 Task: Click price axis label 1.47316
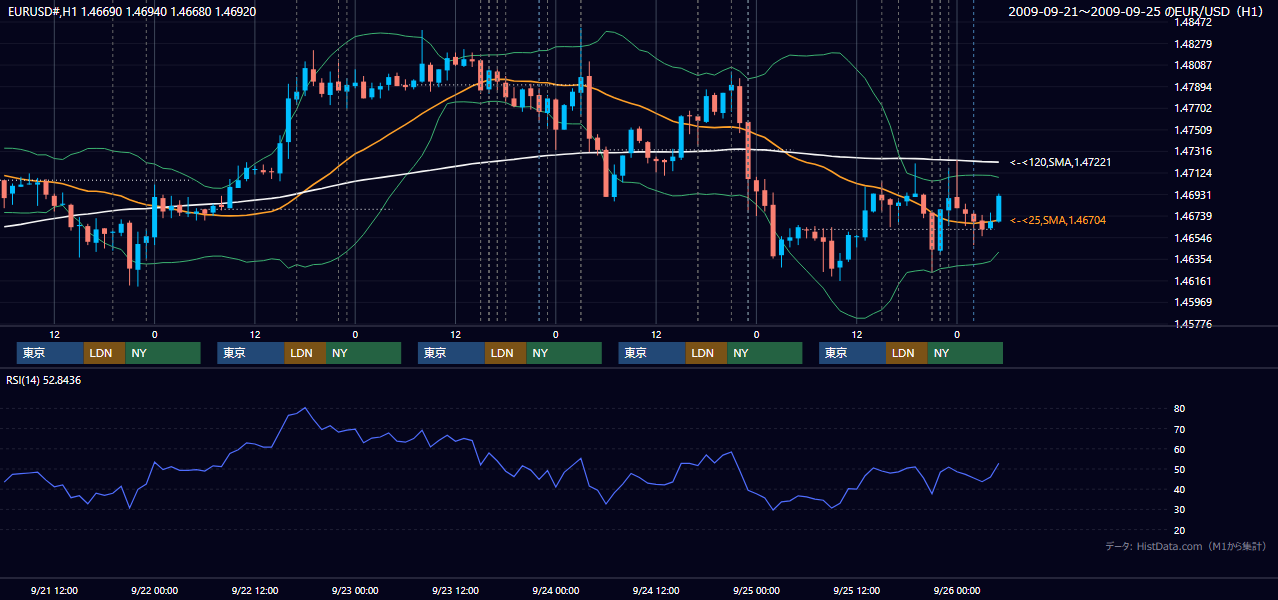1193,151
